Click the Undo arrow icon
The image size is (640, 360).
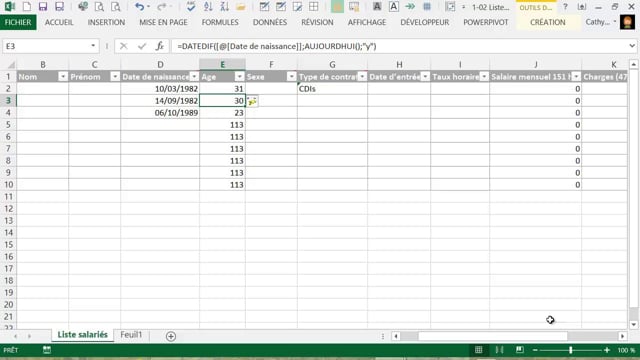coord(139,7)
